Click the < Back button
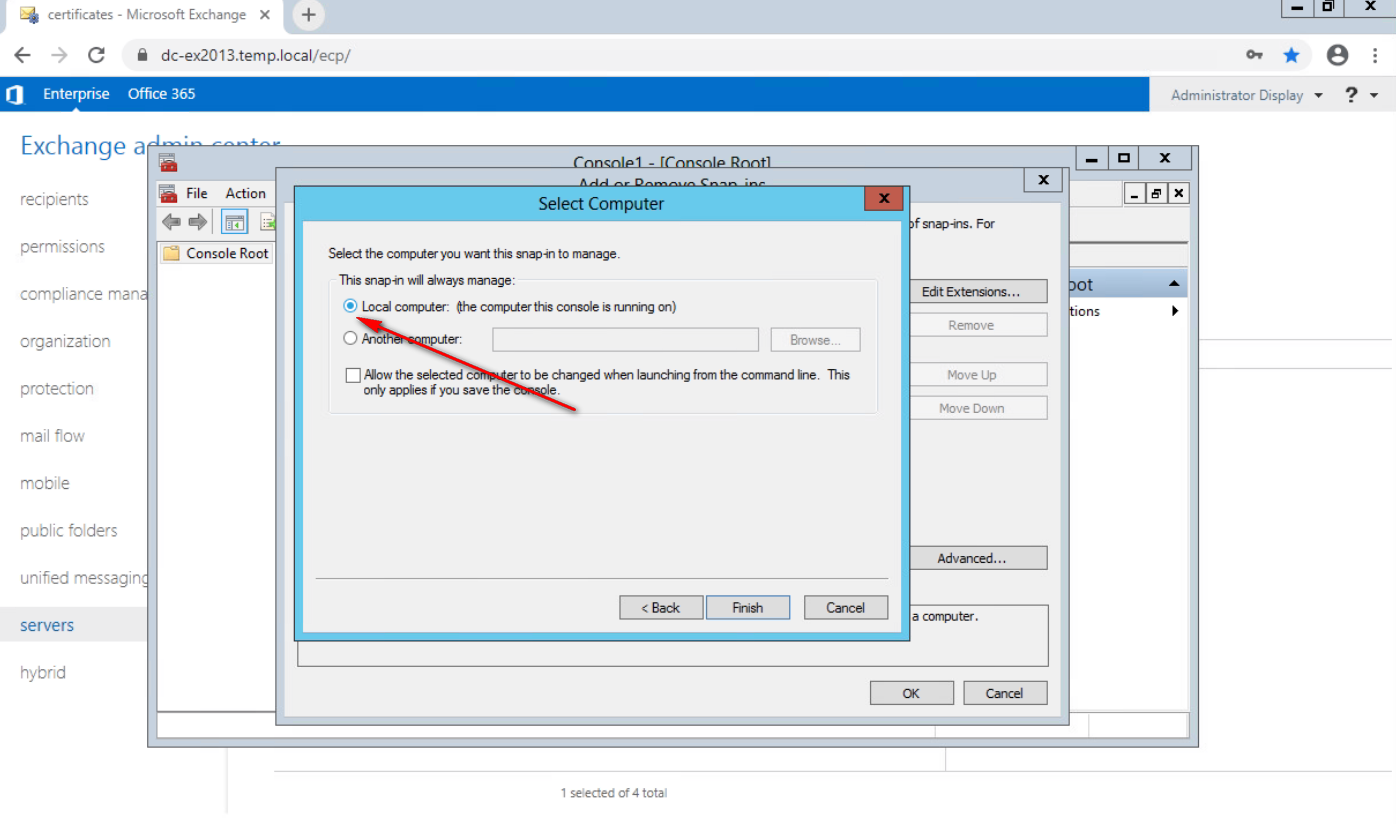Viewport: 1396px width, 824px height. pyautogui.click(x=660, y=607)
